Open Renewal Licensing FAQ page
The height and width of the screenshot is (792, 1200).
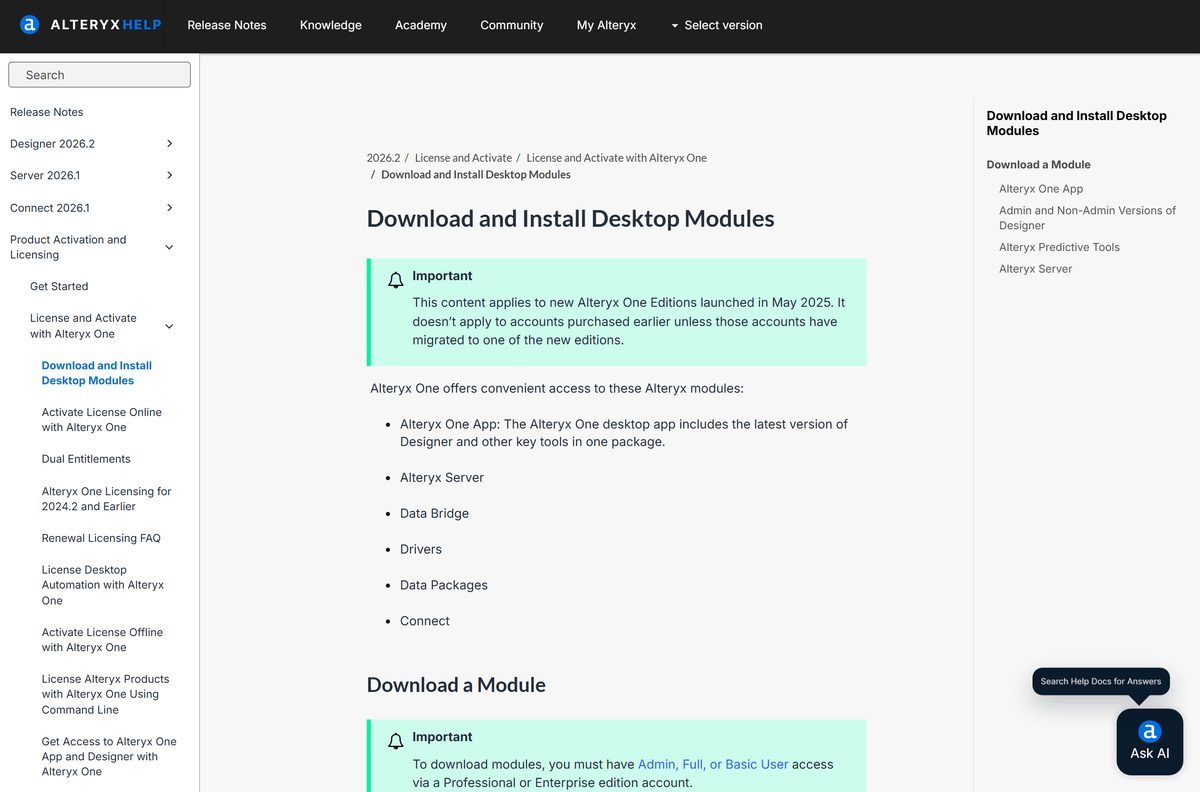tap(101, 538)
